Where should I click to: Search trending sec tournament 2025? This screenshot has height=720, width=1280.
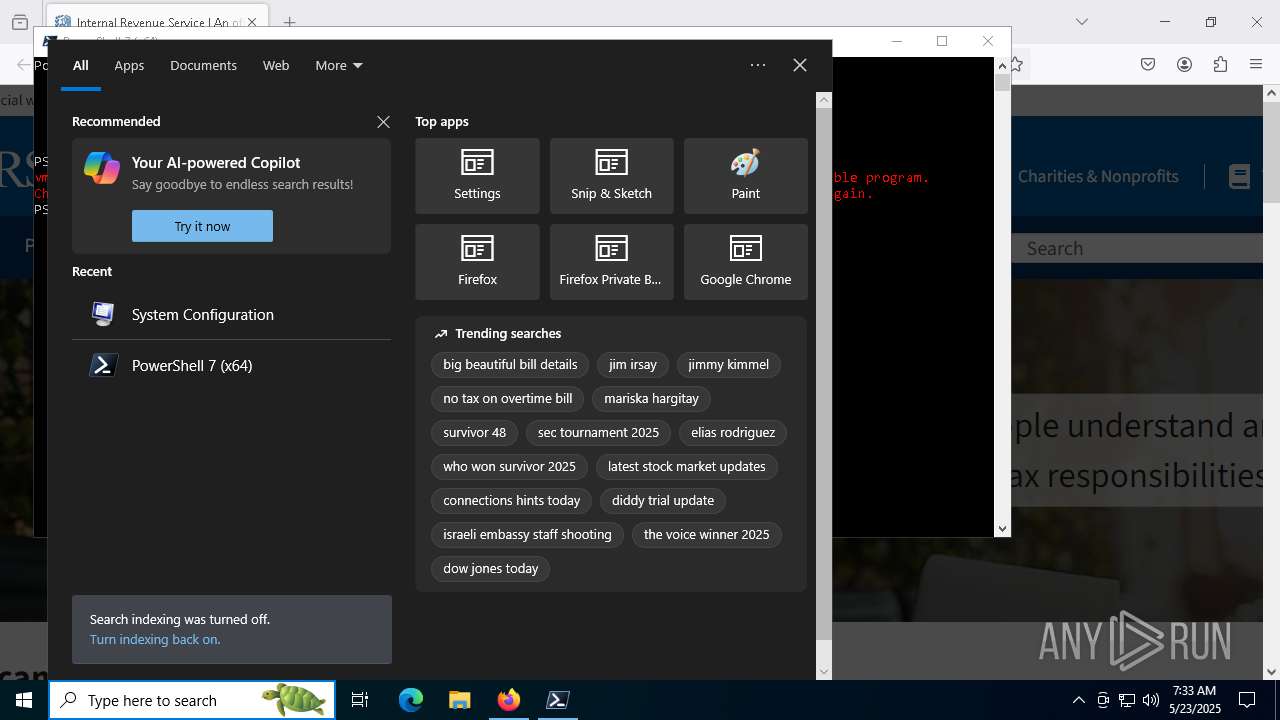click(x=598, y=433)
